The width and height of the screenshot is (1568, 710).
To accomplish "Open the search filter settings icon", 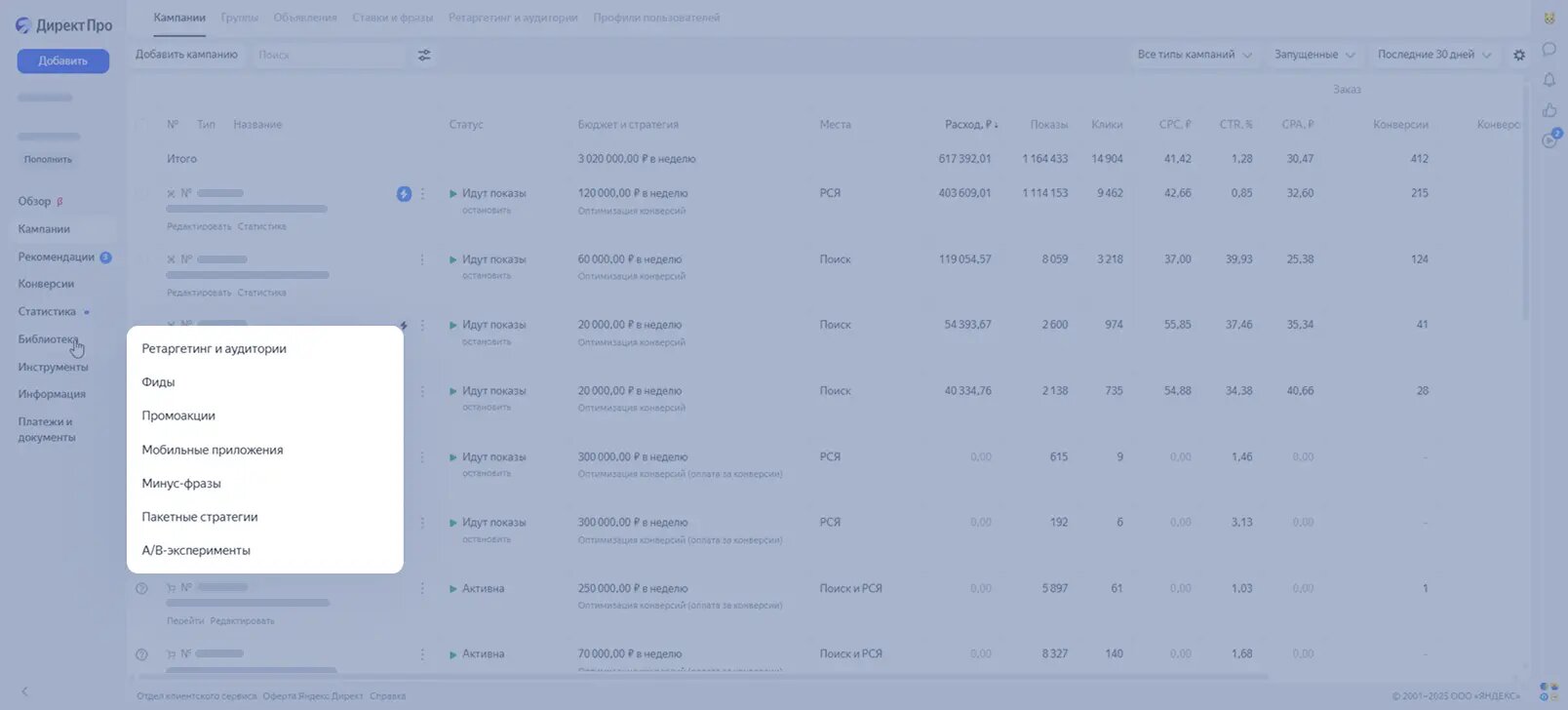I will 424,56.
